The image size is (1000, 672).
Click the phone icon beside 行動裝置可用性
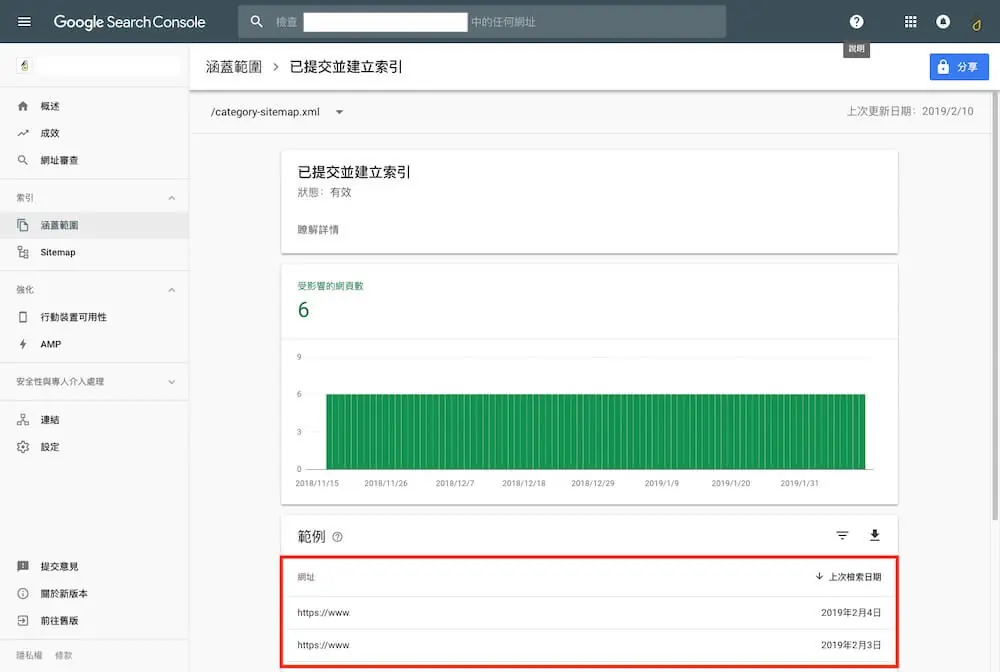pyautogui.click(x=23, y=317)
